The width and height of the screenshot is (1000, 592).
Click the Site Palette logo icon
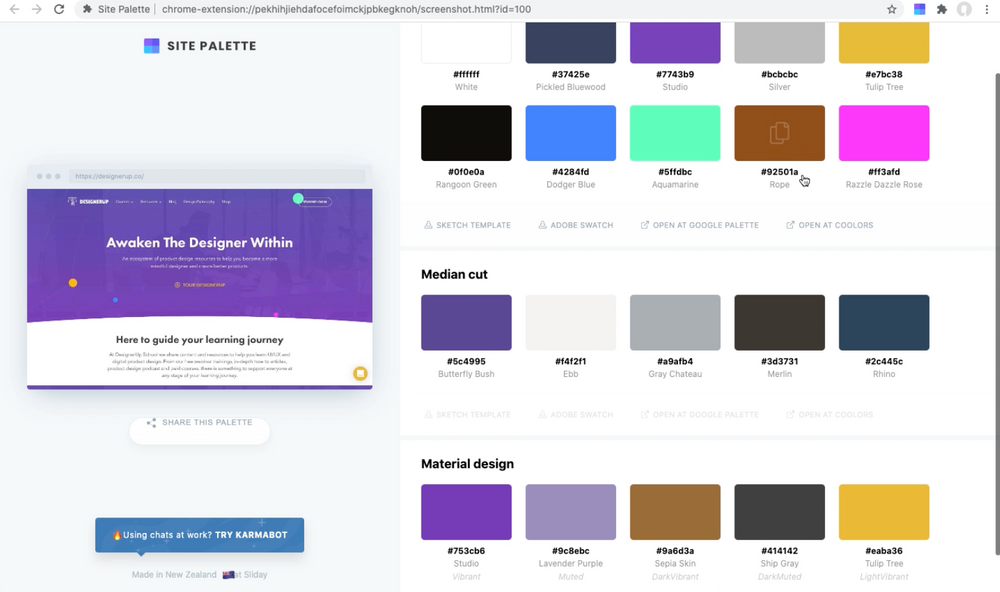pos(152,45)
